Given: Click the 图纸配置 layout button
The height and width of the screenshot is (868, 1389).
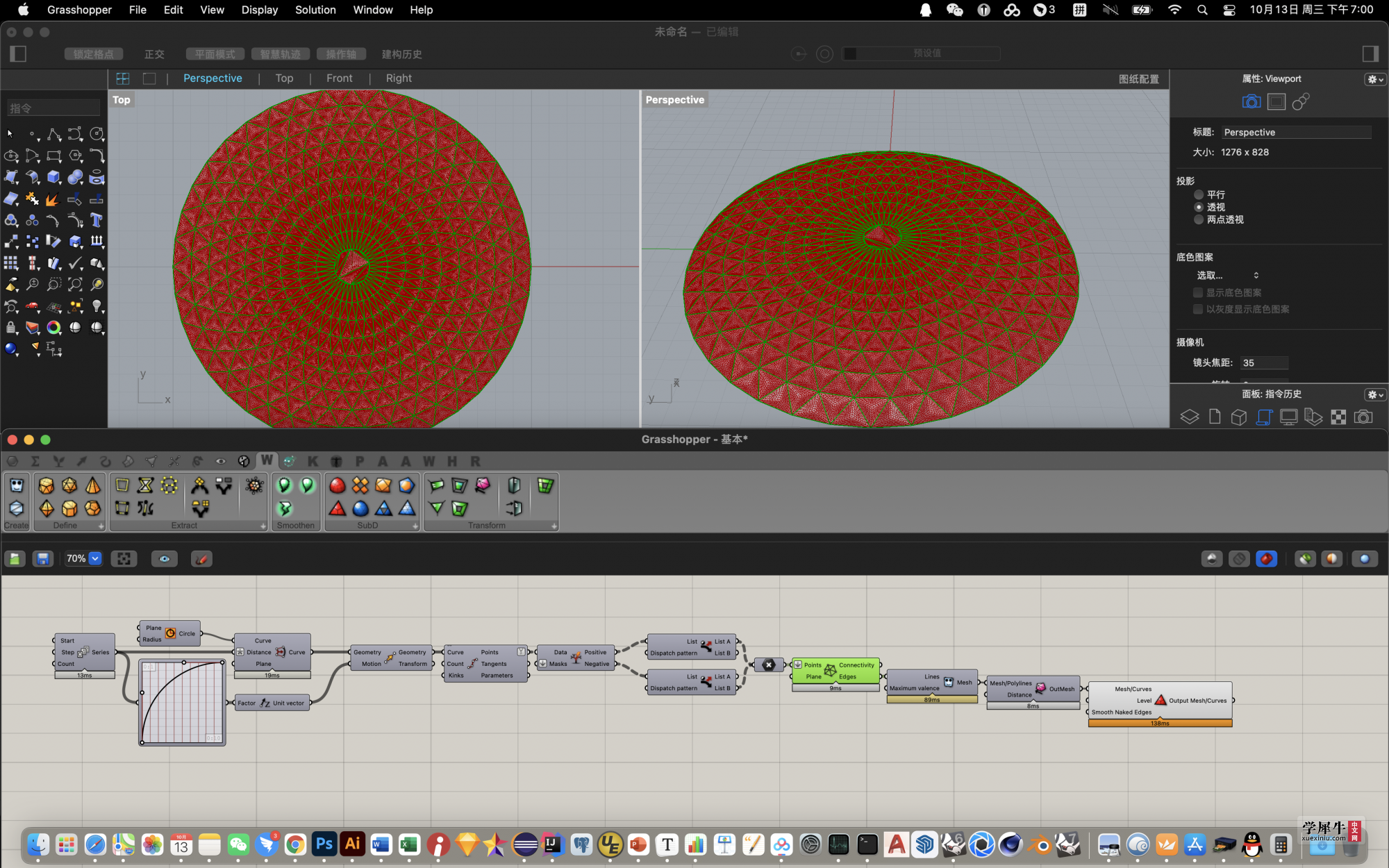Looking at the screenshot, I should coord(1139,79).
